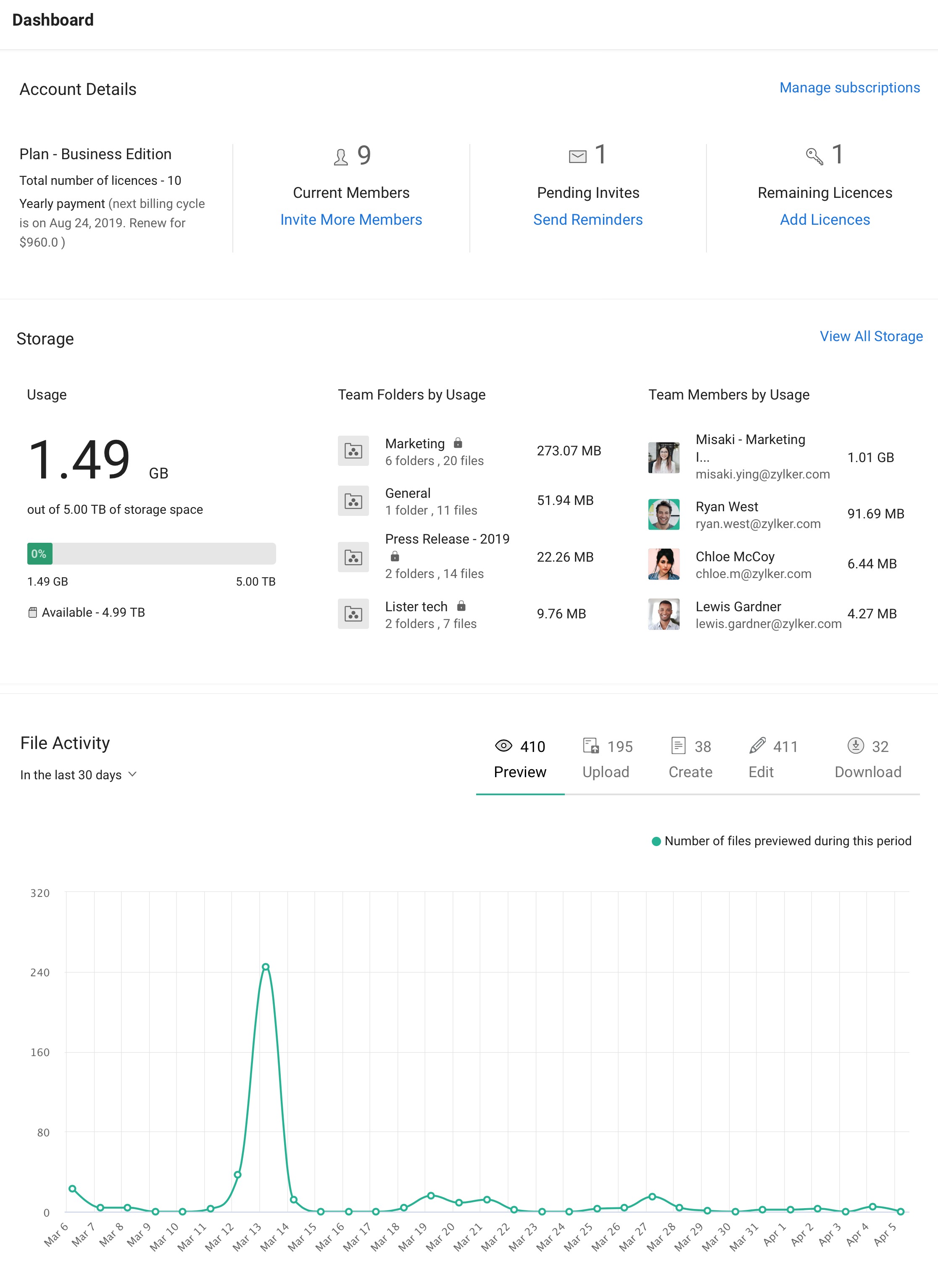The height and width of the screenshot is (1288, 938).
Task: Open Manage subscriptions link
Action: click(849, 87)
